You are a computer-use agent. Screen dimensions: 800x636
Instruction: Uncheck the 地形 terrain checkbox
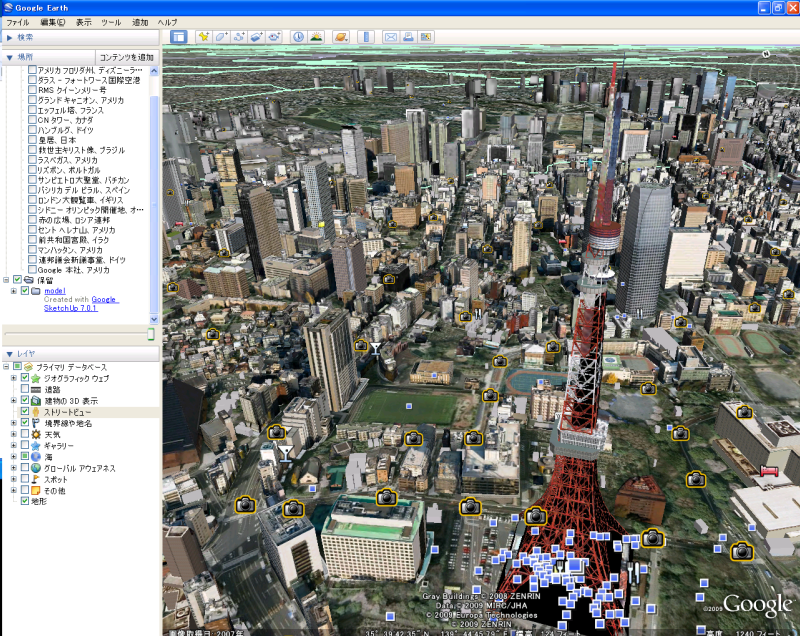point(24,501)
